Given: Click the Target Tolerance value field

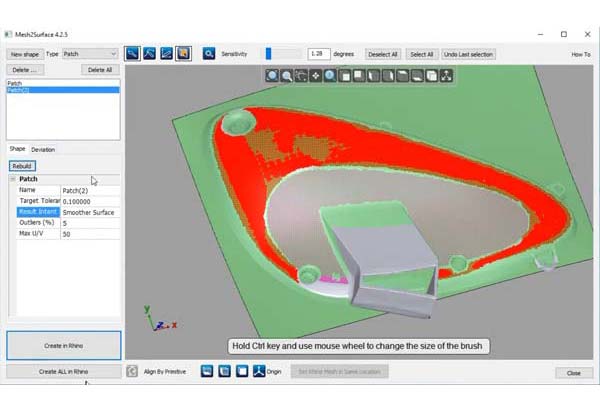Looking at the screenshot, I should point(90,201).
